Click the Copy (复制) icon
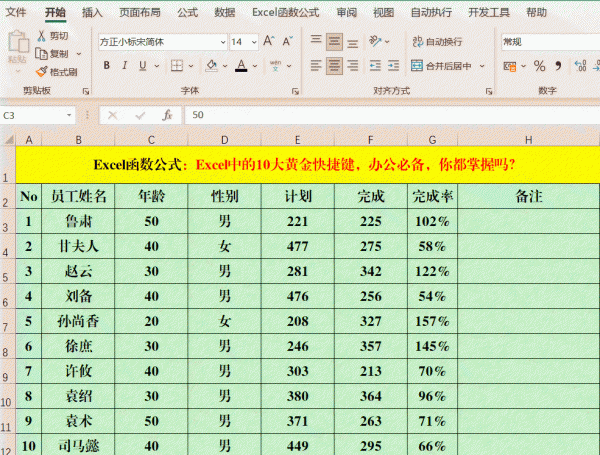The width and height of the screenshot is (600, 455). [41, 54]
